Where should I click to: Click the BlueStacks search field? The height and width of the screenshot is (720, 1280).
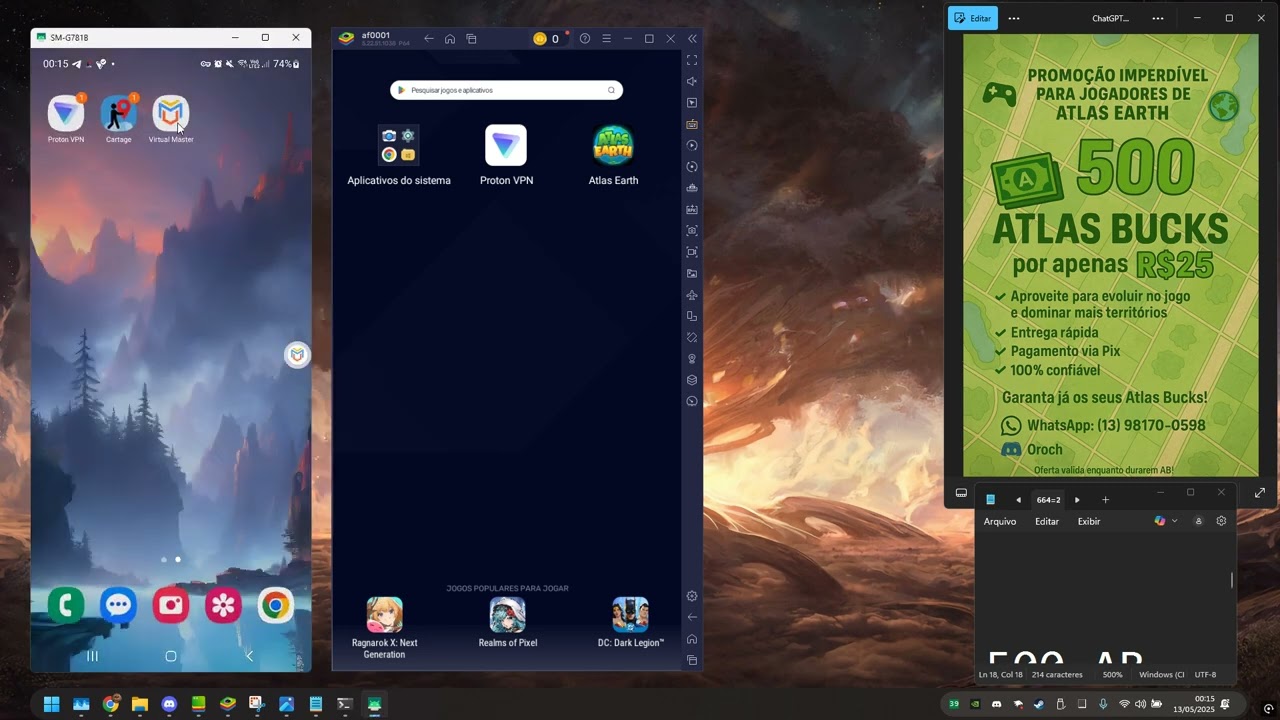[506, 90]
